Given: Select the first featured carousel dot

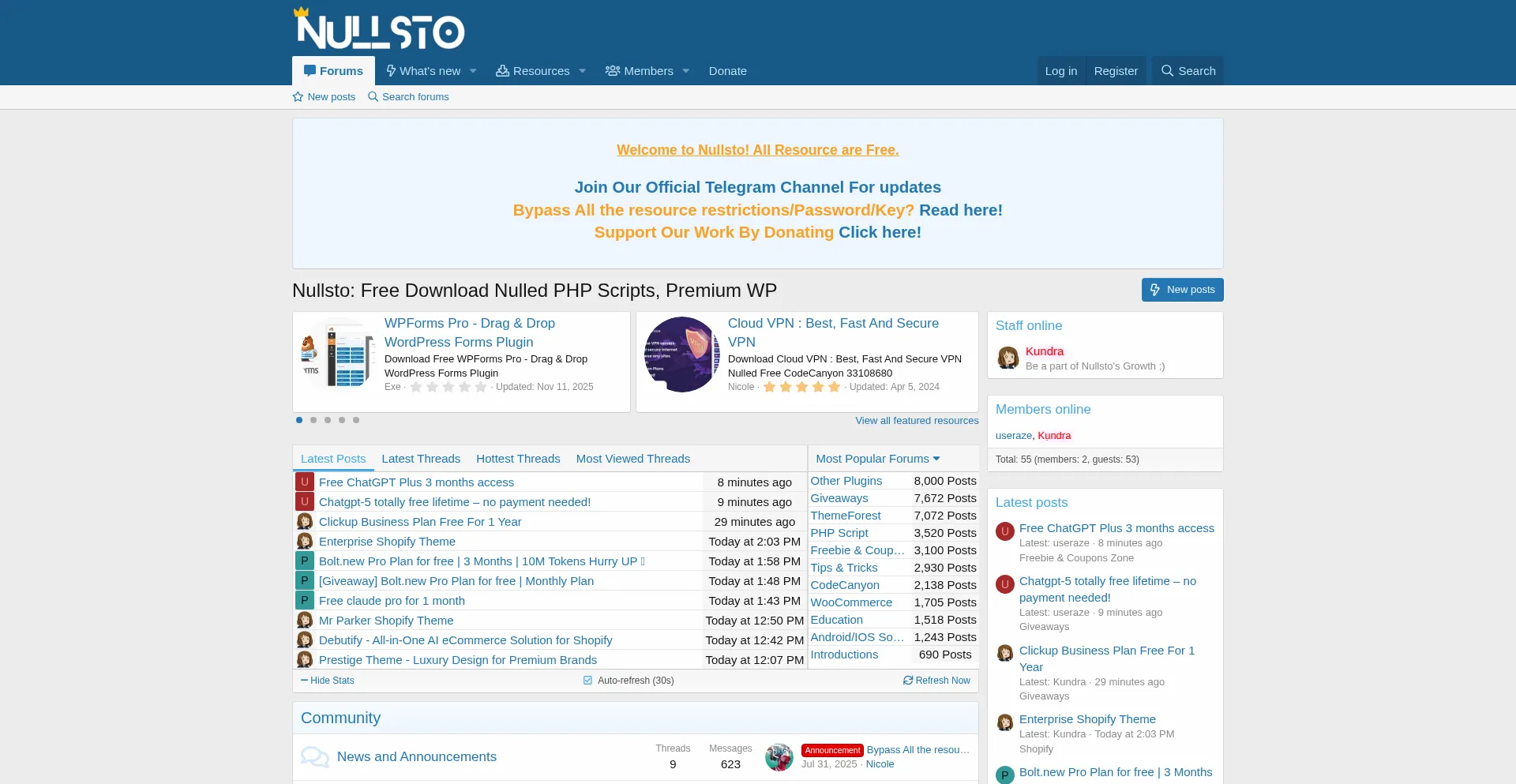Looking at the screenshot, I should point(299,420).
